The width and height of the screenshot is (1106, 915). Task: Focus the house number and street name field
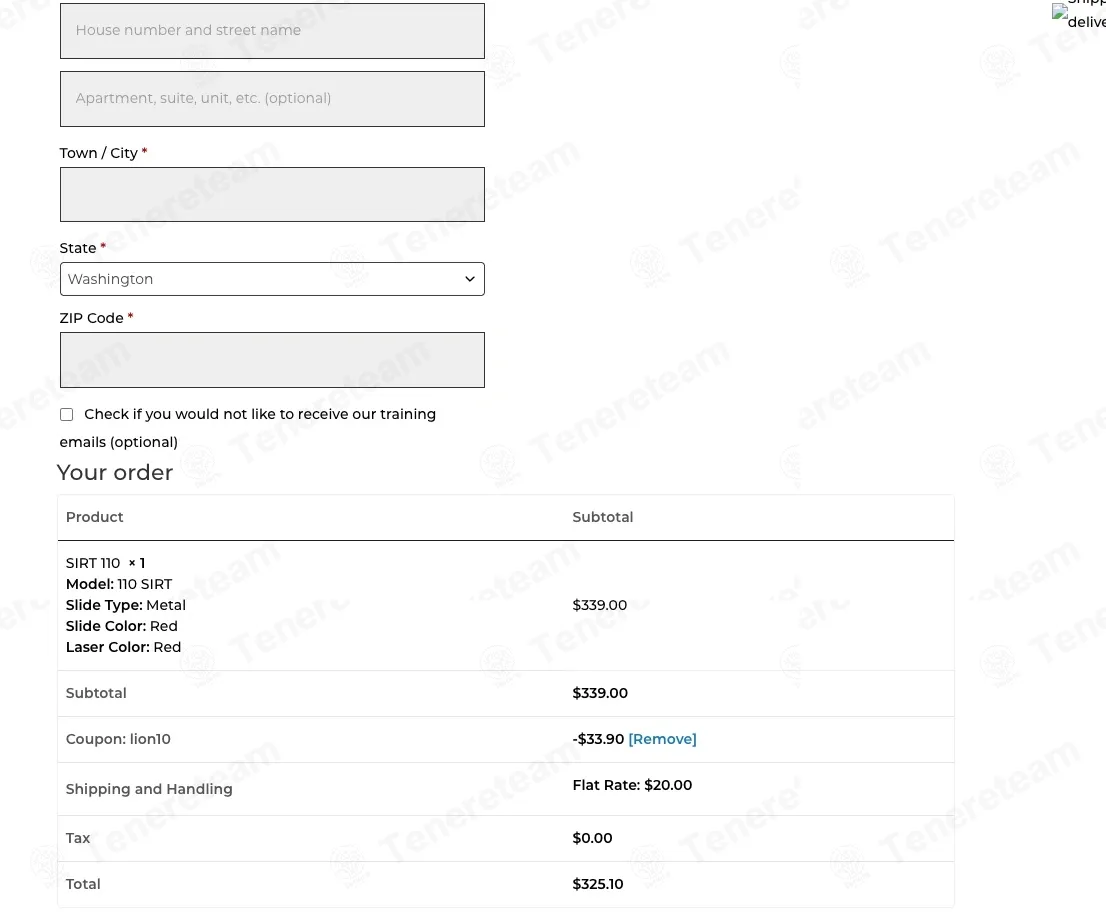(272, 31)
